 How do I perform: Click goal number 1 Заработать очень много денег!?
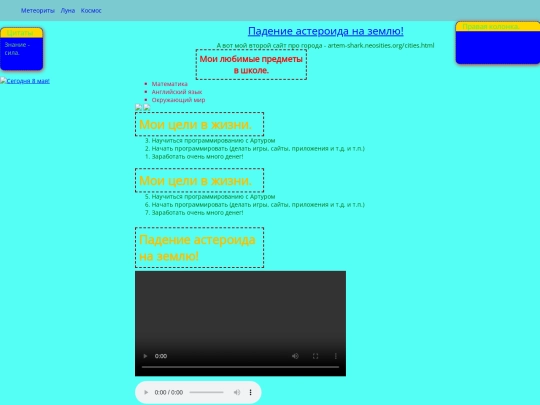point(197,156)
